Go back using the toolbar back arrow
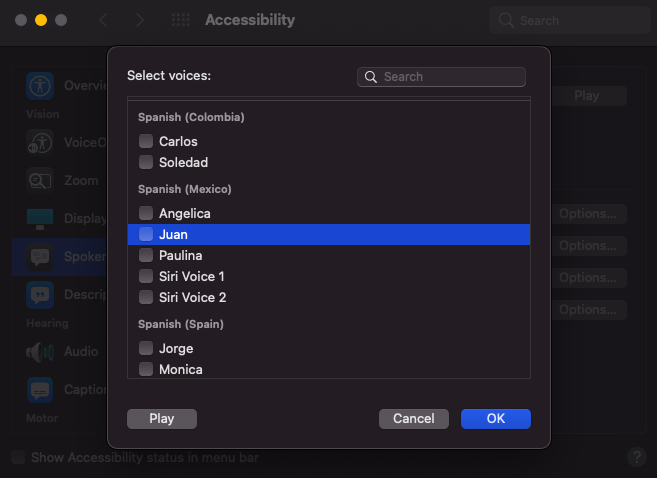This screenshot has height=478, width=657. (x=103, y=20)
